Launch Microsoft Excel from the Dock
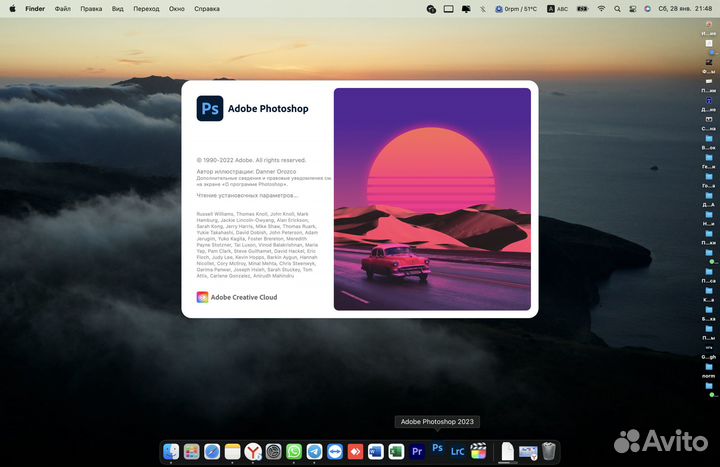The image size is (720, 467). coord(396,452)
